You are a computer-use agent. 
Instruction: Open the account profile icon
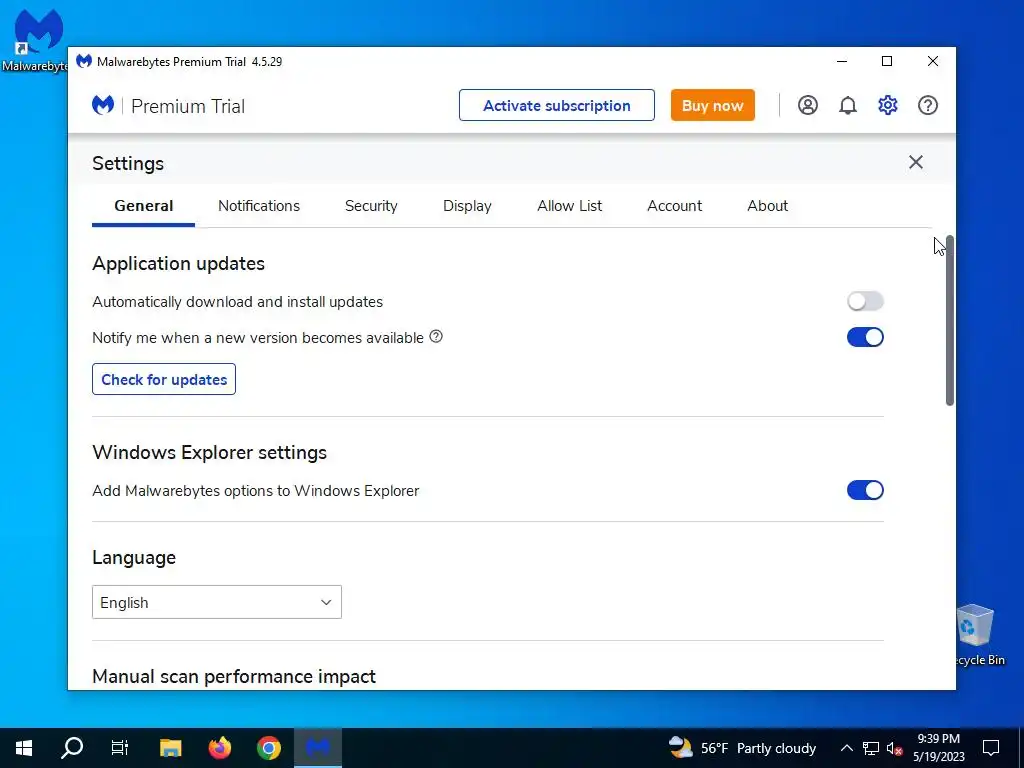(807, 105)
